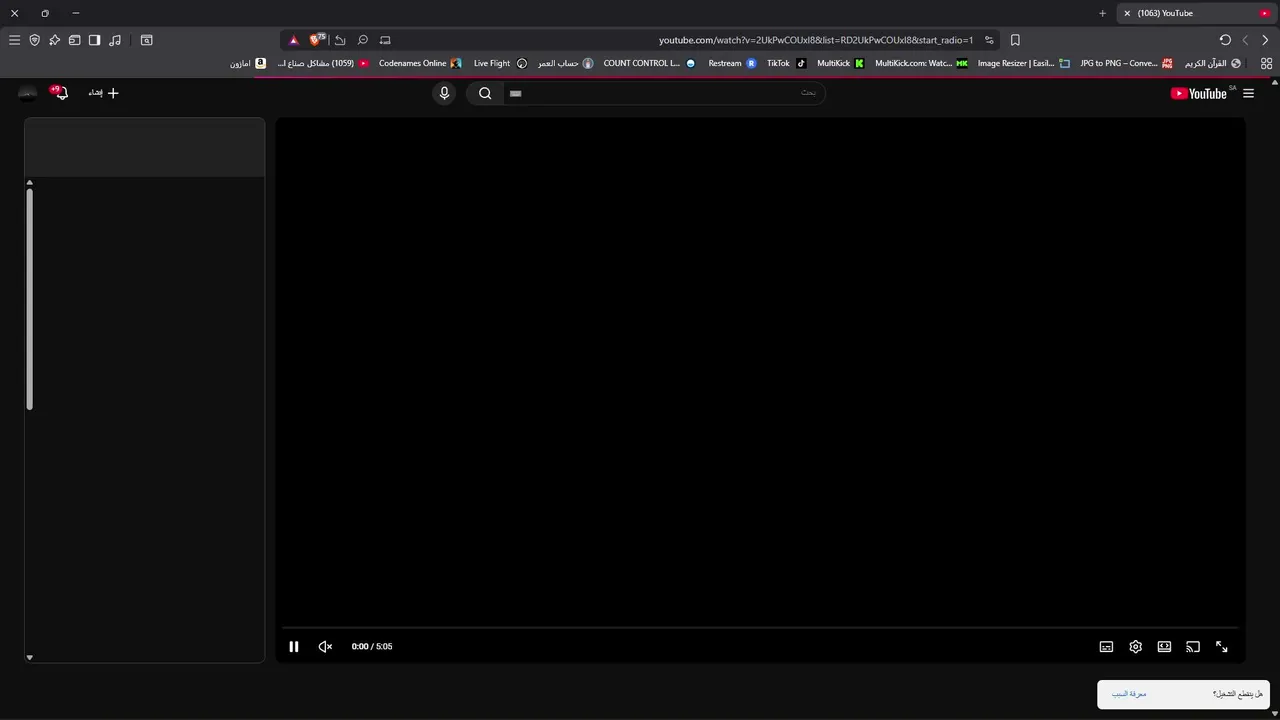Toggle subtitles with the captions icon

click(1106, 647)
